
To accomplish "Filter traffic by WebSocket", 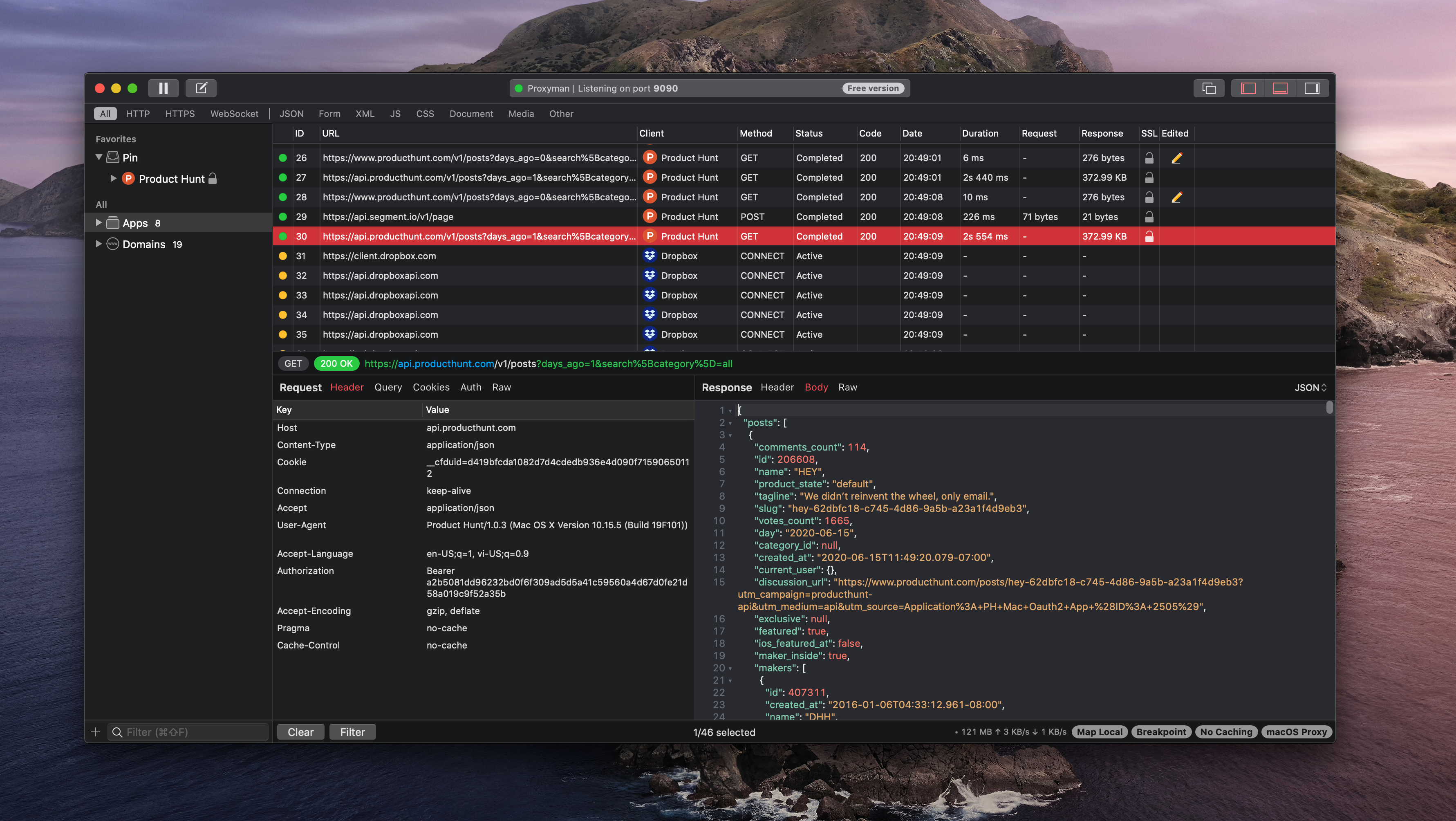I will 234,114.
